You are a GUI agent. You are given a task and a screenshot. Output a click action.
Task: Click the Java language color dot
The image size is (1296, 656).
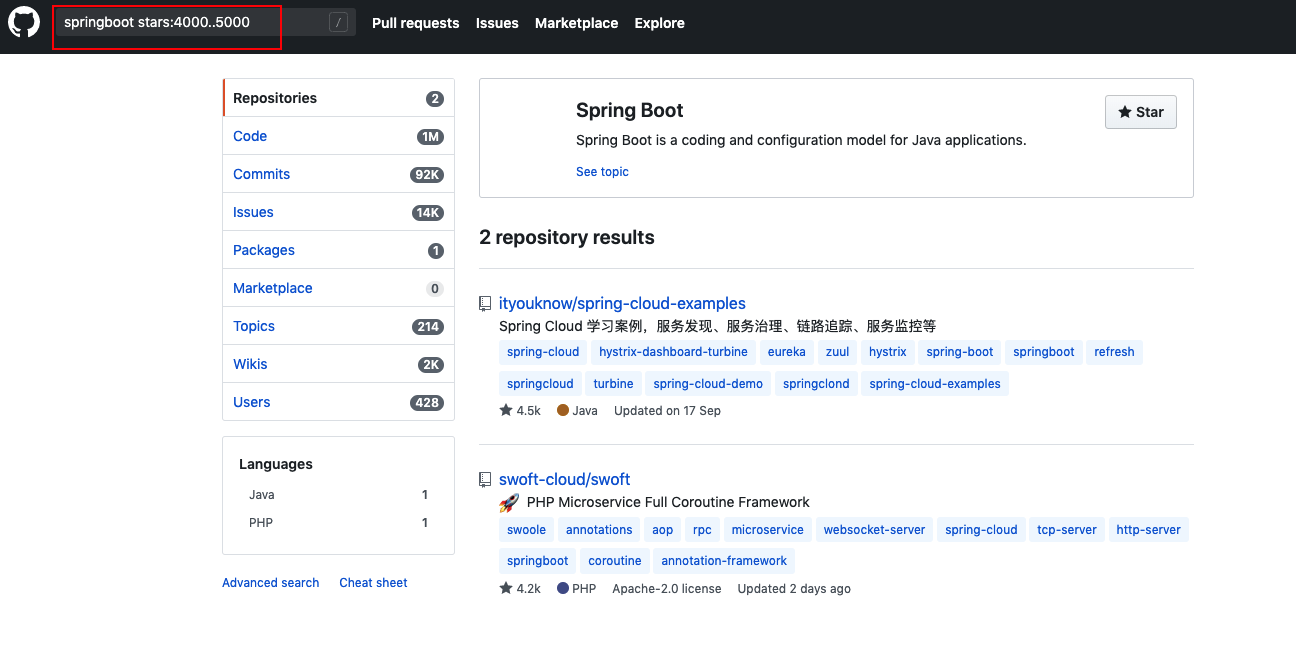[x=563, y=410]
